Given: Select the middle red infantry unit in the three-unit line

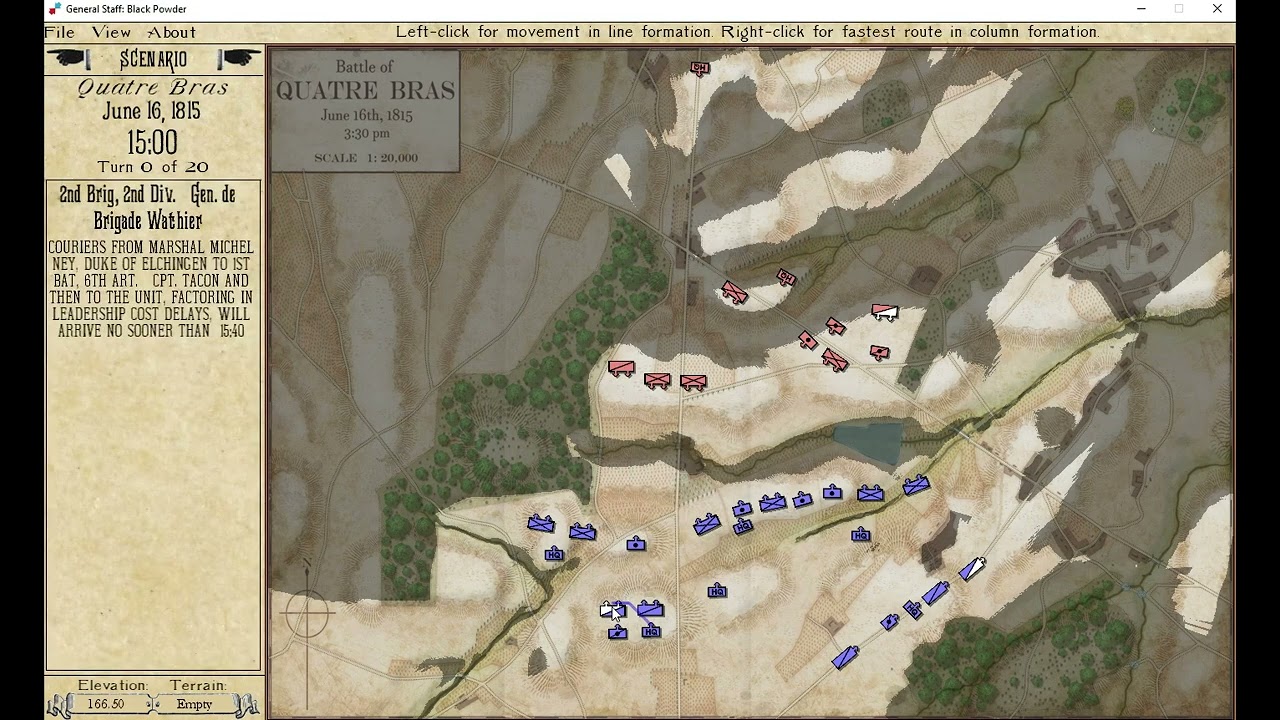Looking at the screenshot, I should click(x=657, y=380).
